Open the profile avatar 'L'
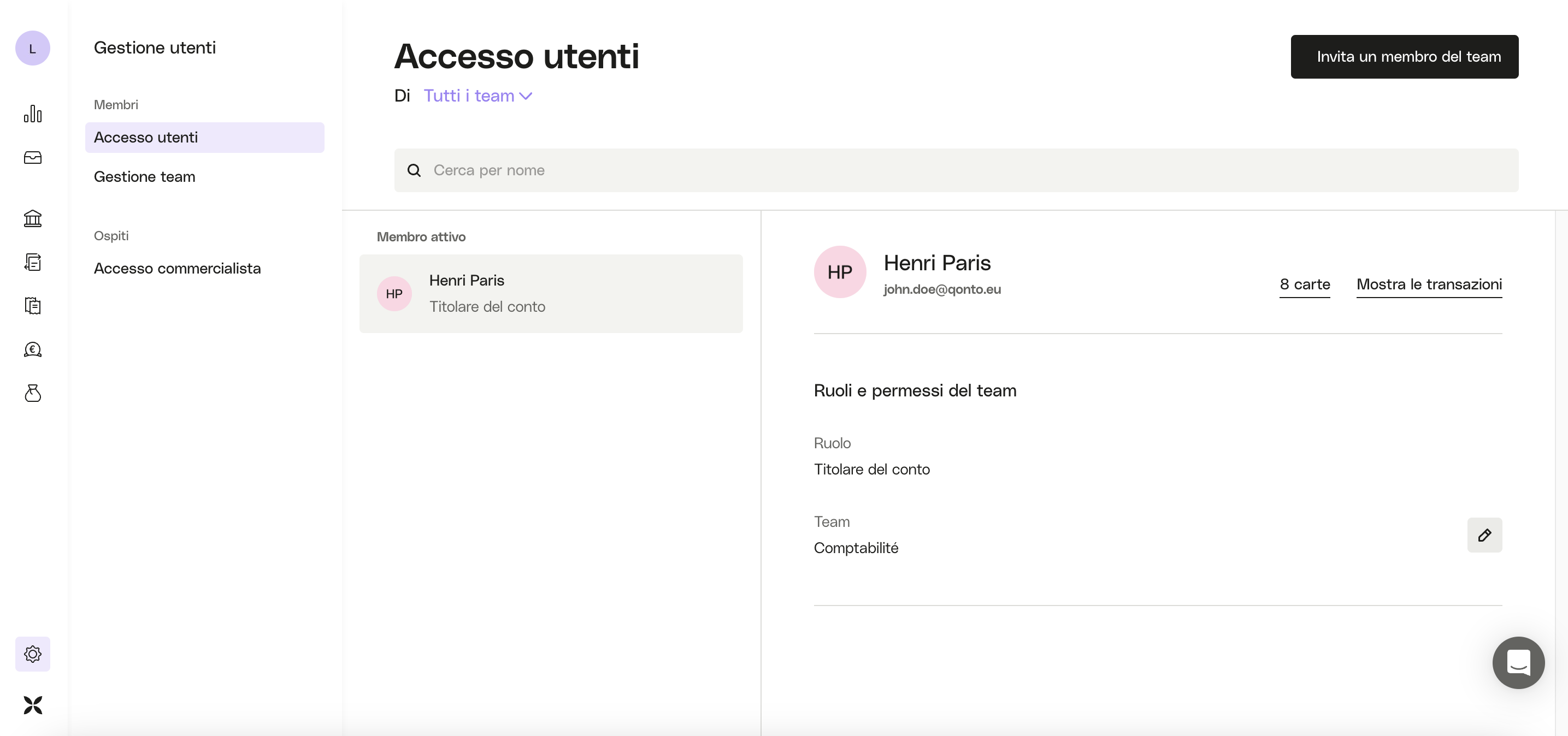The height and width of the screenshot is (736, 1568). [32, 48]
